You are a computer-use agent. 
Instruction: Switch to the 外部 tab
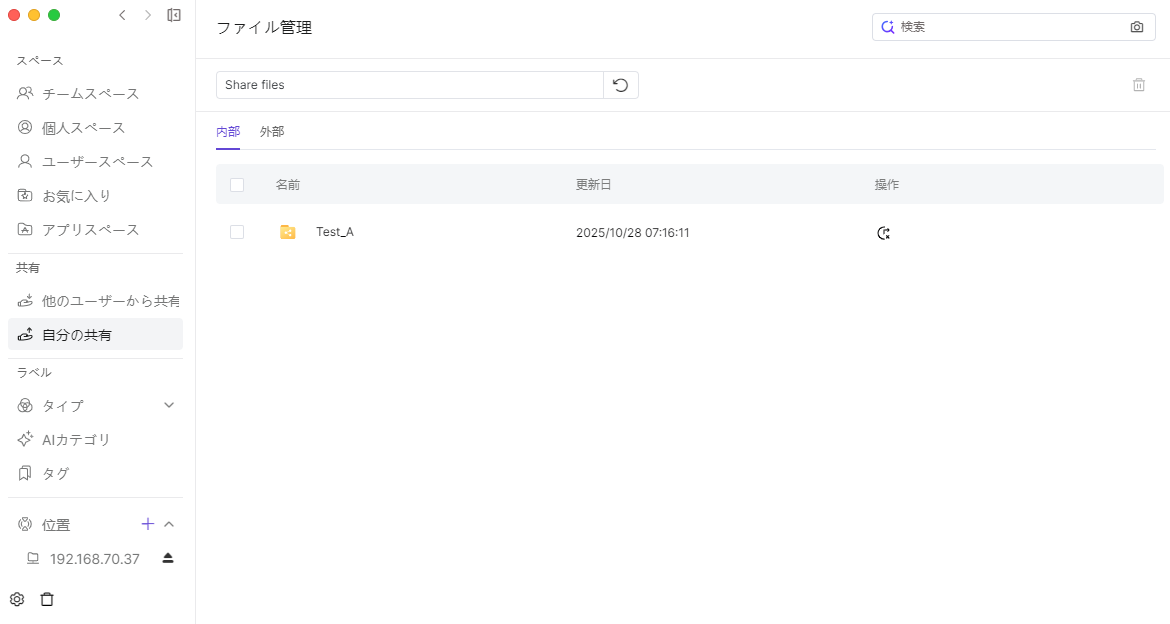click(272, 132)
